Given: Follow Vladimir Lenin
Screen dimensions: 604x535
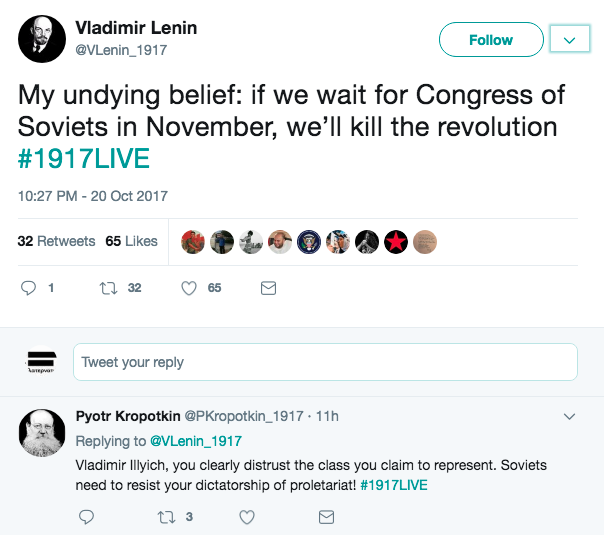Looking at the screenshot, I should (x=490, y=40).
